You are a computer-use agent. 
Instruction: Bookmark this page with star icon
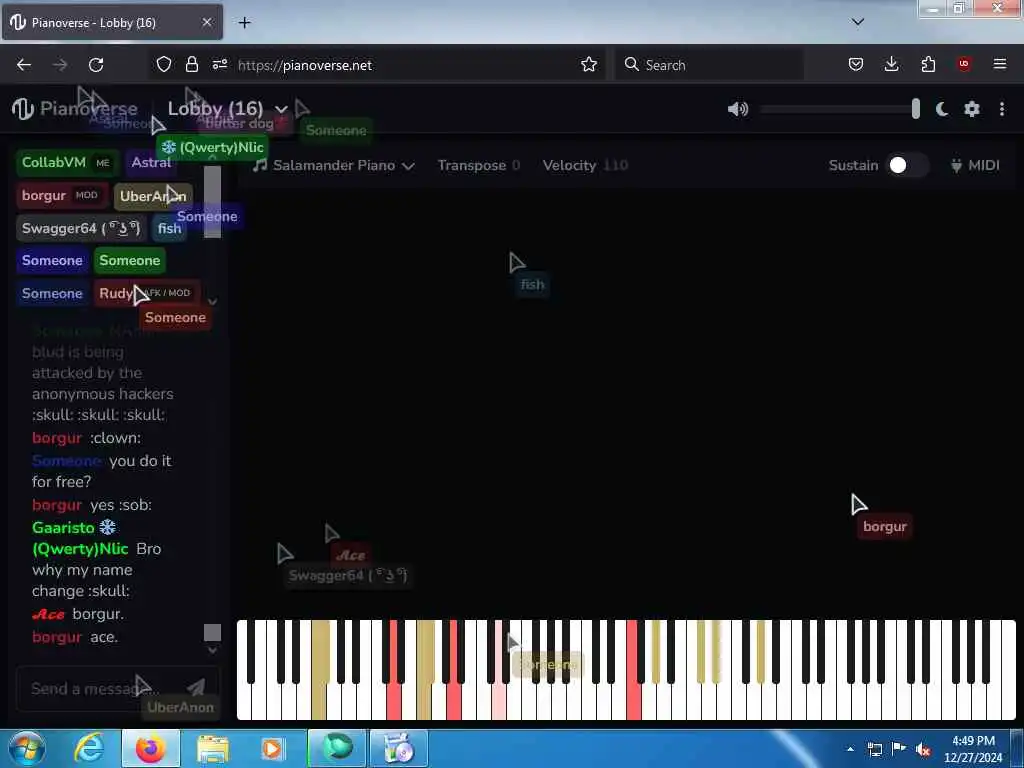588,65
